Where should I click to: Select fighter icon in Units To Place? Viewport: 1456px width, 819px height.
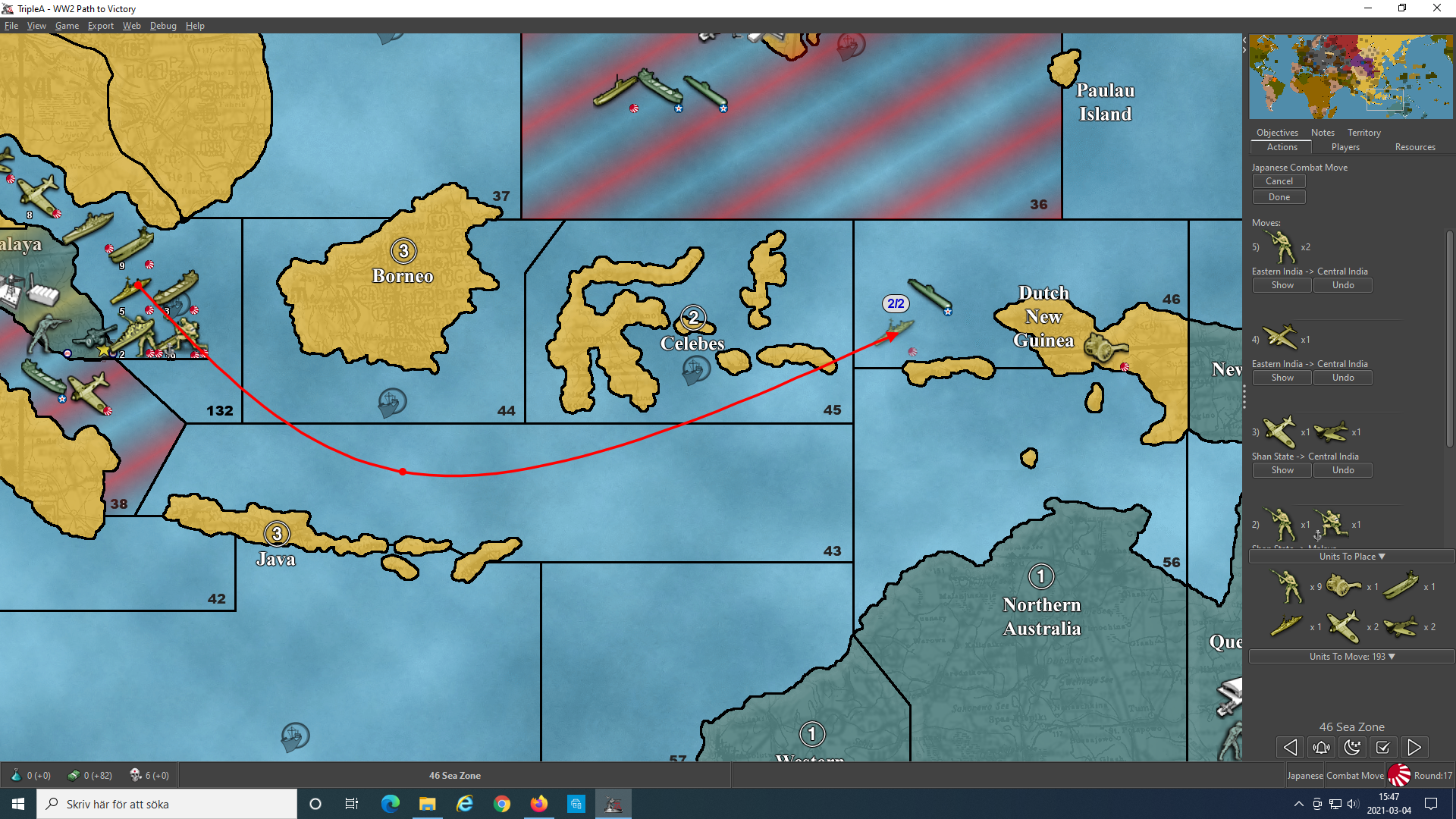[x=1344, y=626]
